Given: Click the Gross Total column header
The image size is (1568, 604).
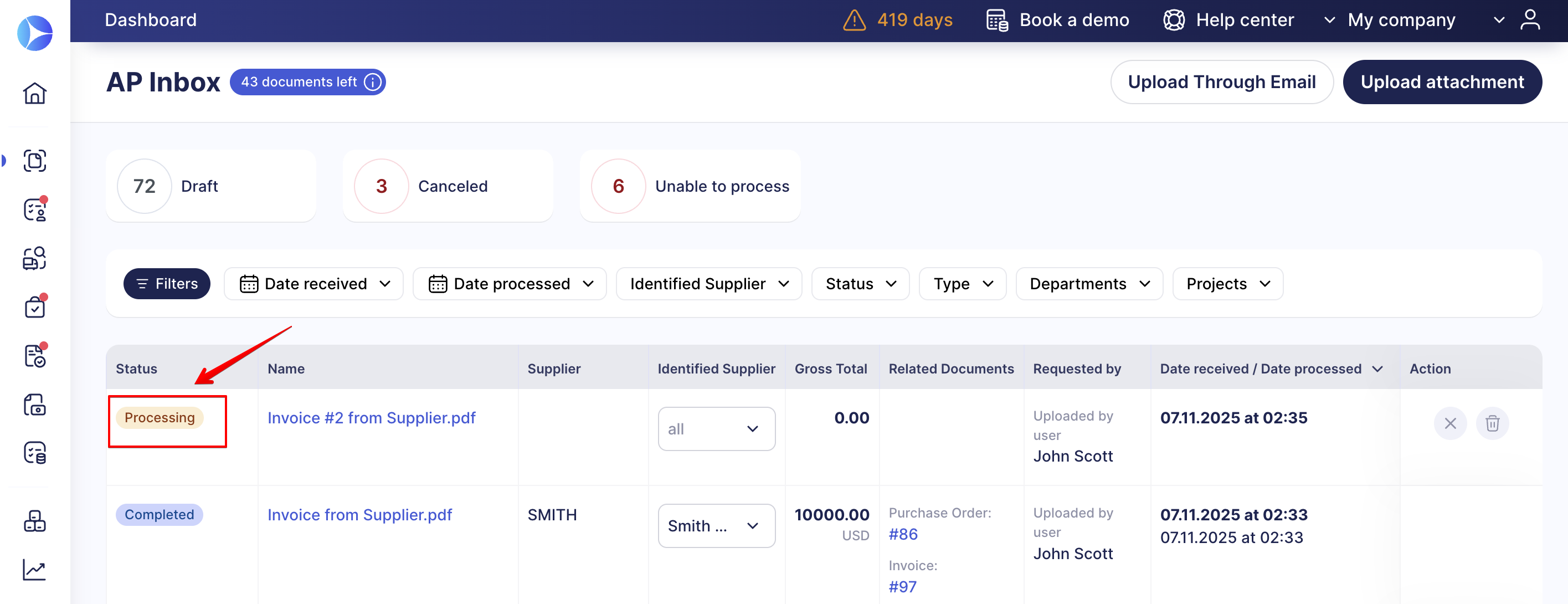Looking at the screenshot, I should point(830,368).
